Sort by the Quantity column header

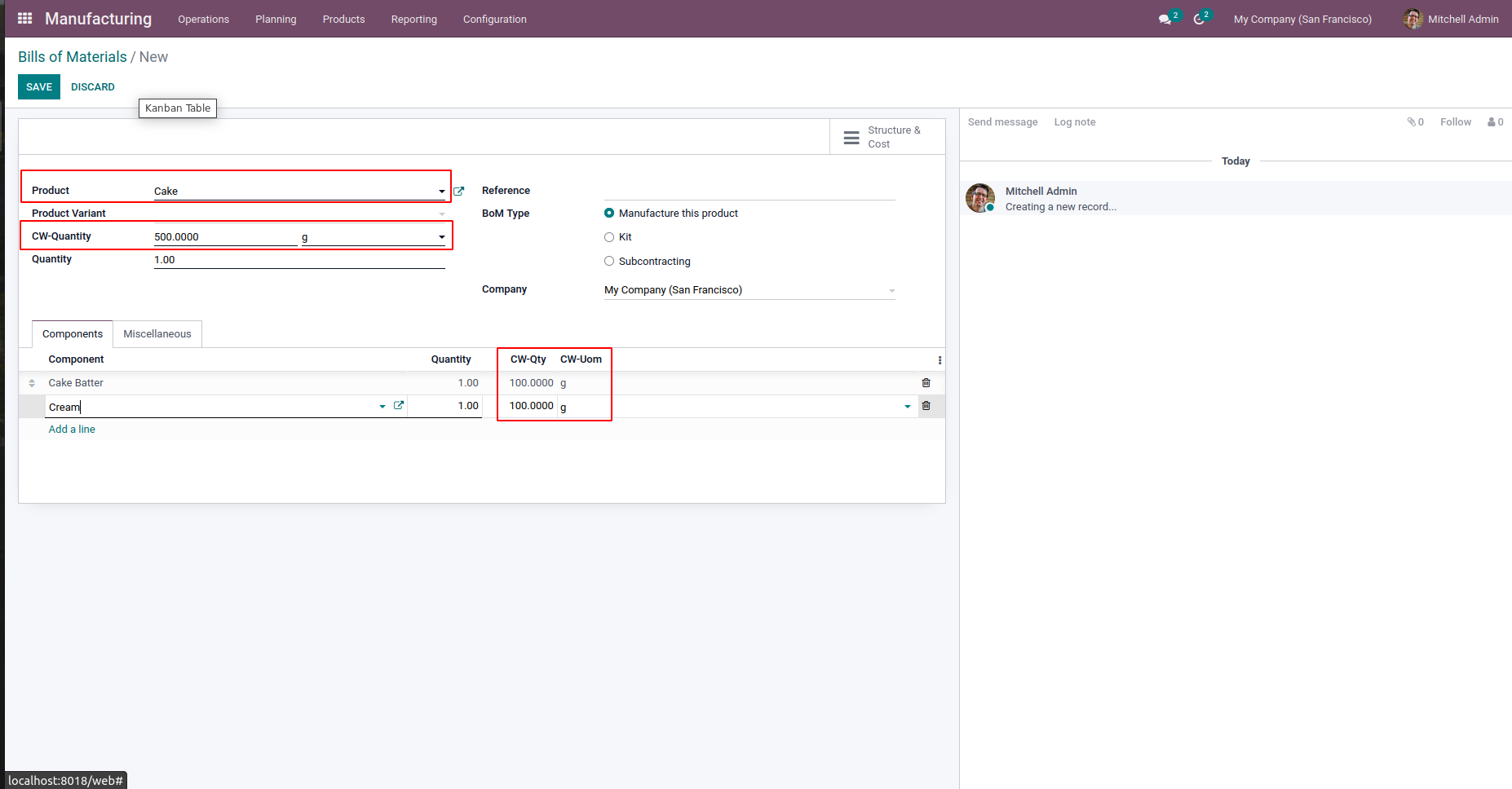point(451,359)
